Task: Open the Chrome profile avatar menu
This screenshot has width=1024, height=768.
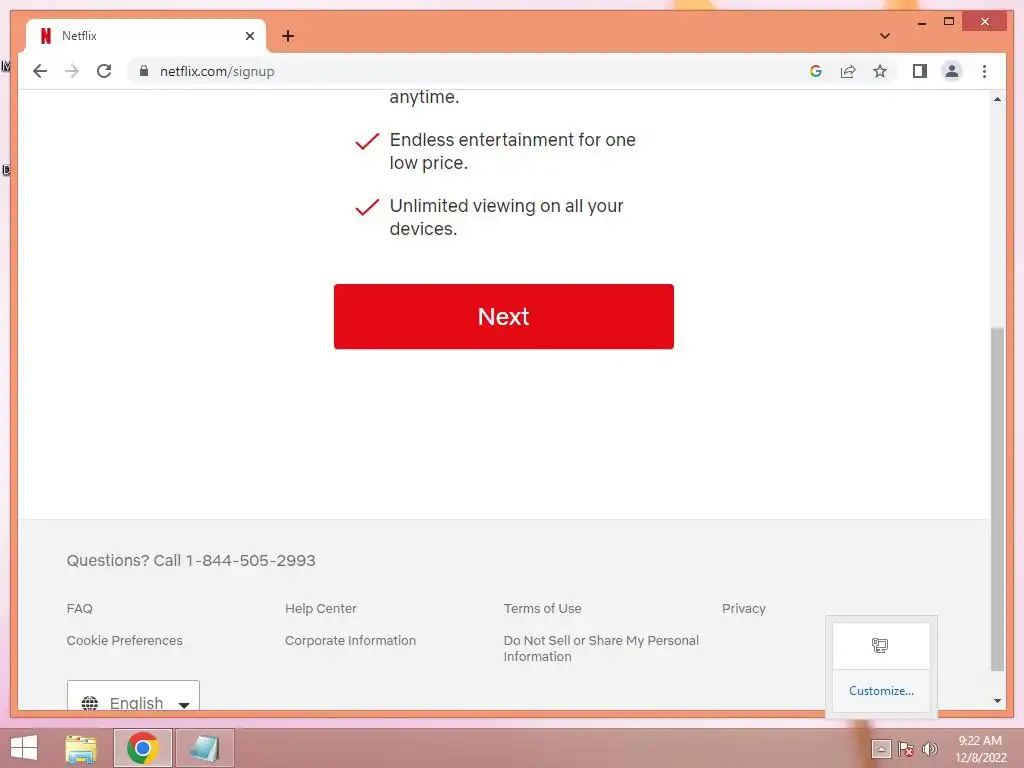Action: tap(952, 71)
